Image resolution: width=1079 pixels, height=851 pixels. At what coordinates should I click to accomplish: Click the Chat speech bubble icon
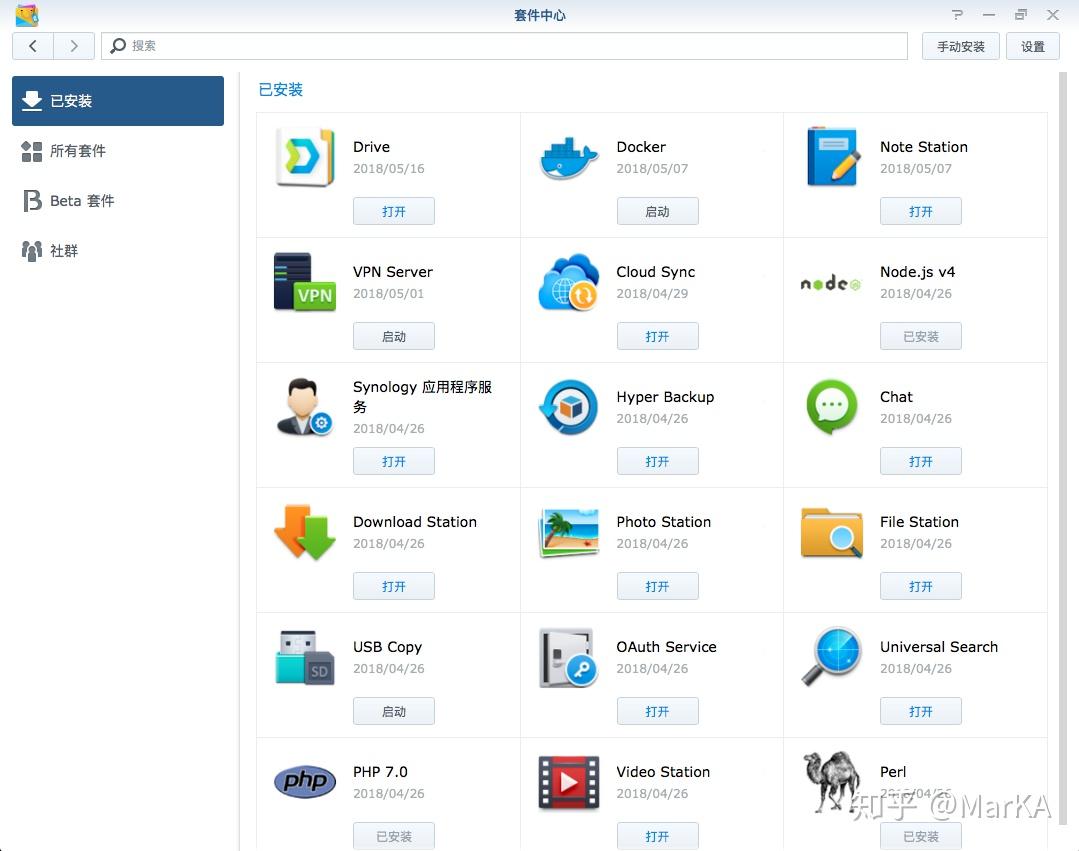[x=831, y=407]
